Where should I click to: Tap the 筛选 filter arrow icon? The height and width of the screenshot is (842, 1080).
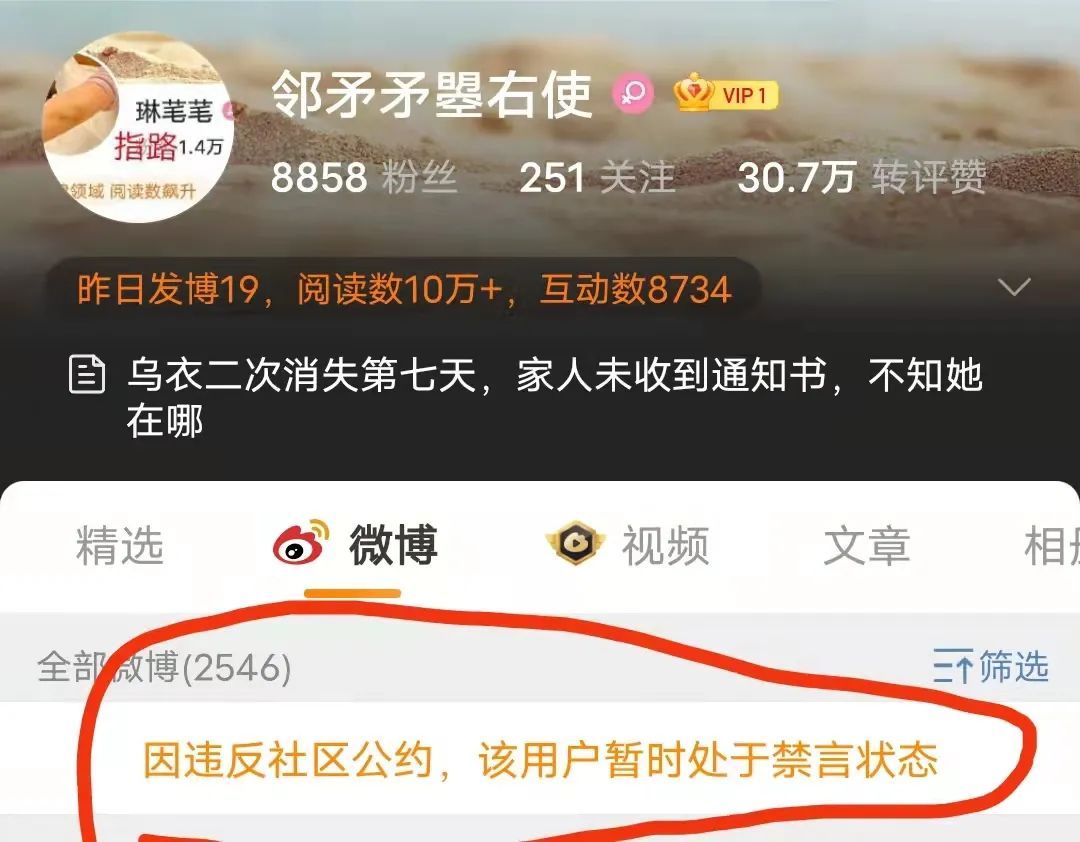(x=953, y=666)
